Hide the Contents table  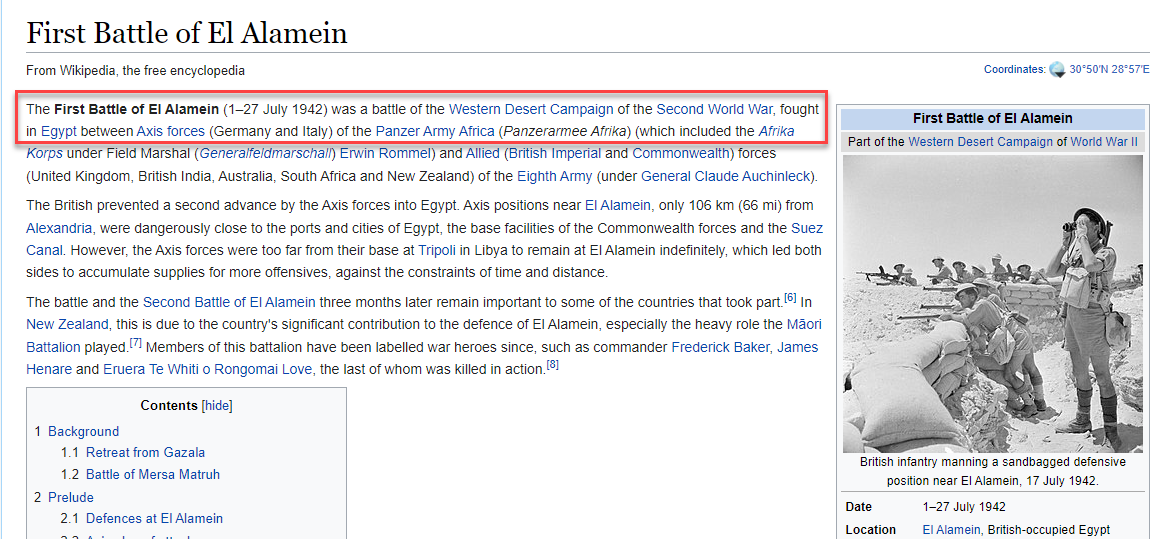click(x=217, y=406)
